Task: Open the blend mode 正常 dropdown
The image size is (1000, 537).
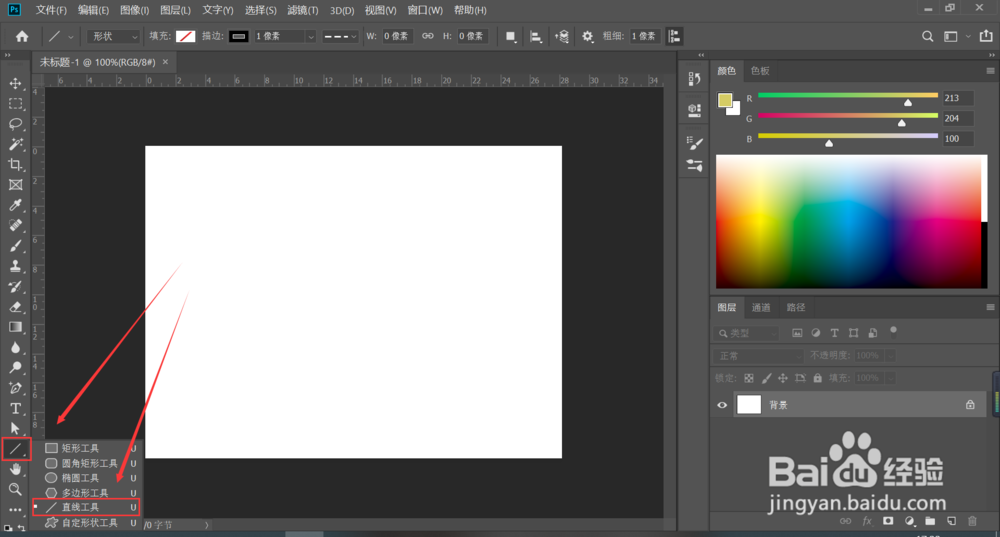Action: click(x=758, y=356)
